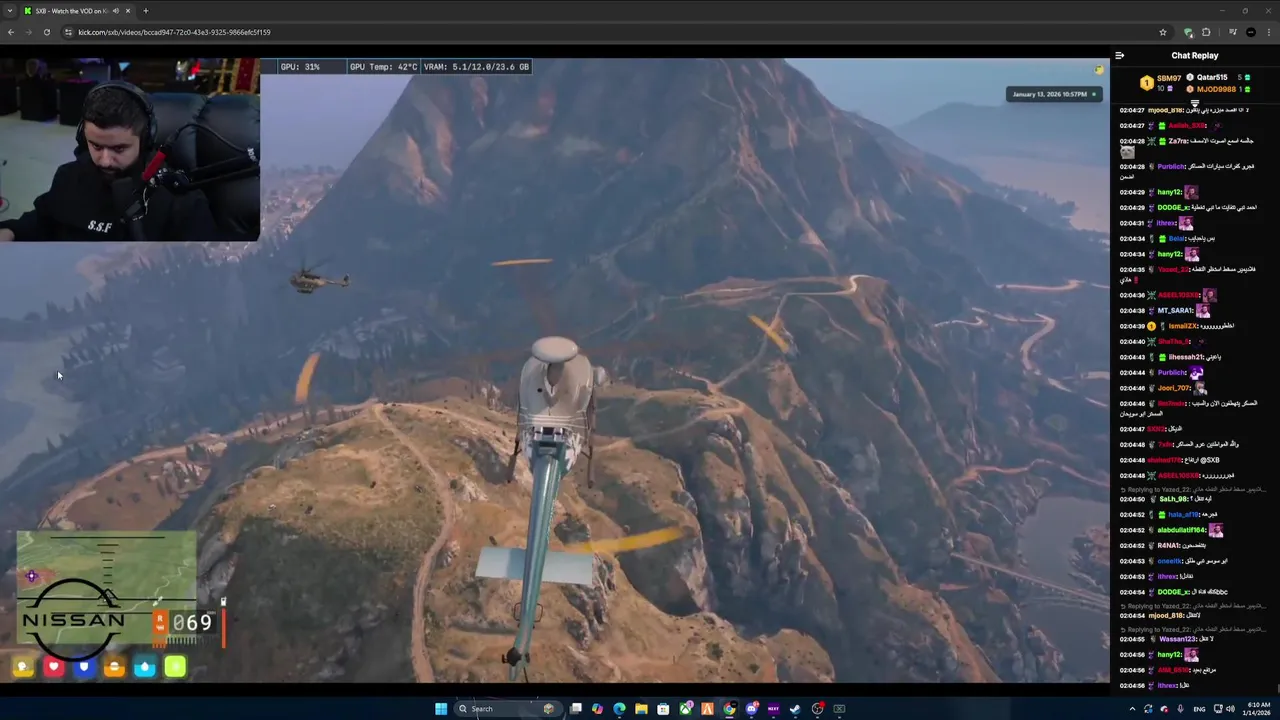This screenshot has width=1280, height=720.
Task: Click the blue shield armor HUD icon
Action: click(x=84, y=667)
